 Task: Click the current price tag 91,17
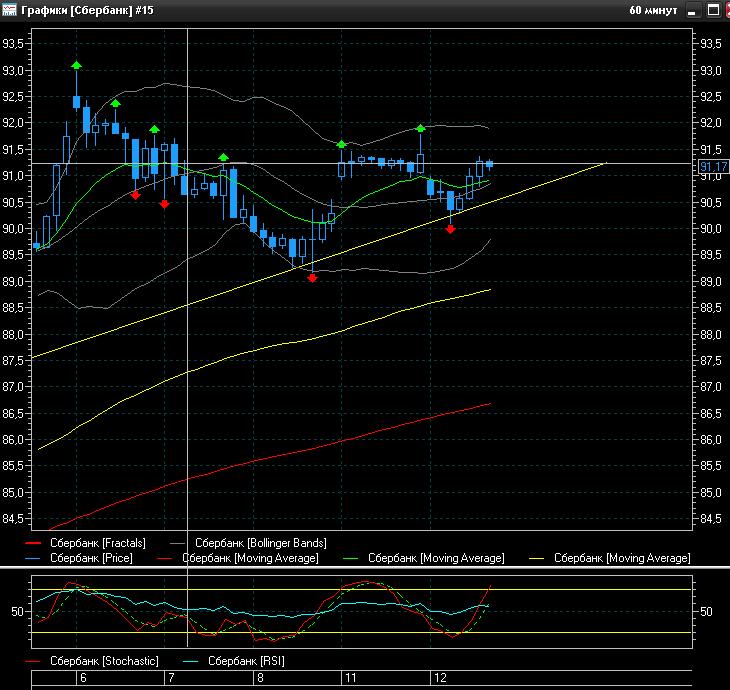(x=714, y=166)
